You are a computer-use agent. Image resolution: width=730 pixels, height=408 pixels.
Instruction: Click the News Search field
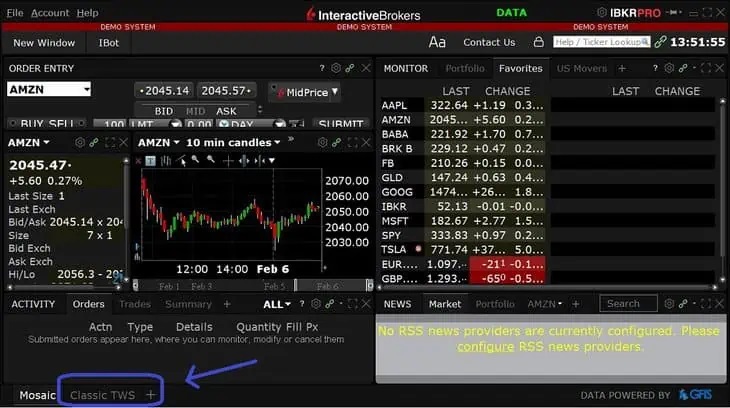(x=628, y=304)
